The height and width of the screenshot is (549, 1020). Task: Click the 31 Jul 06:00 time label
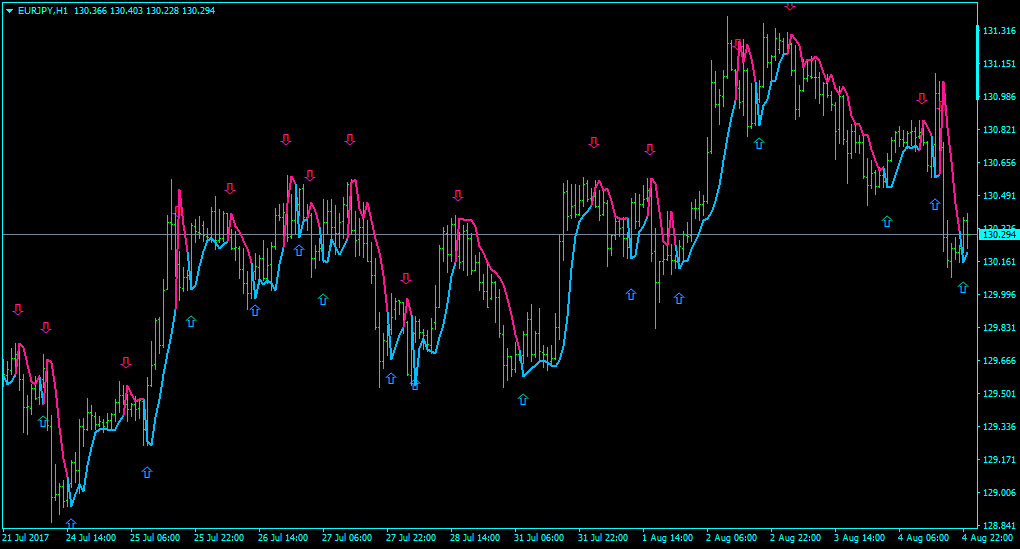[x=539, y=538]
